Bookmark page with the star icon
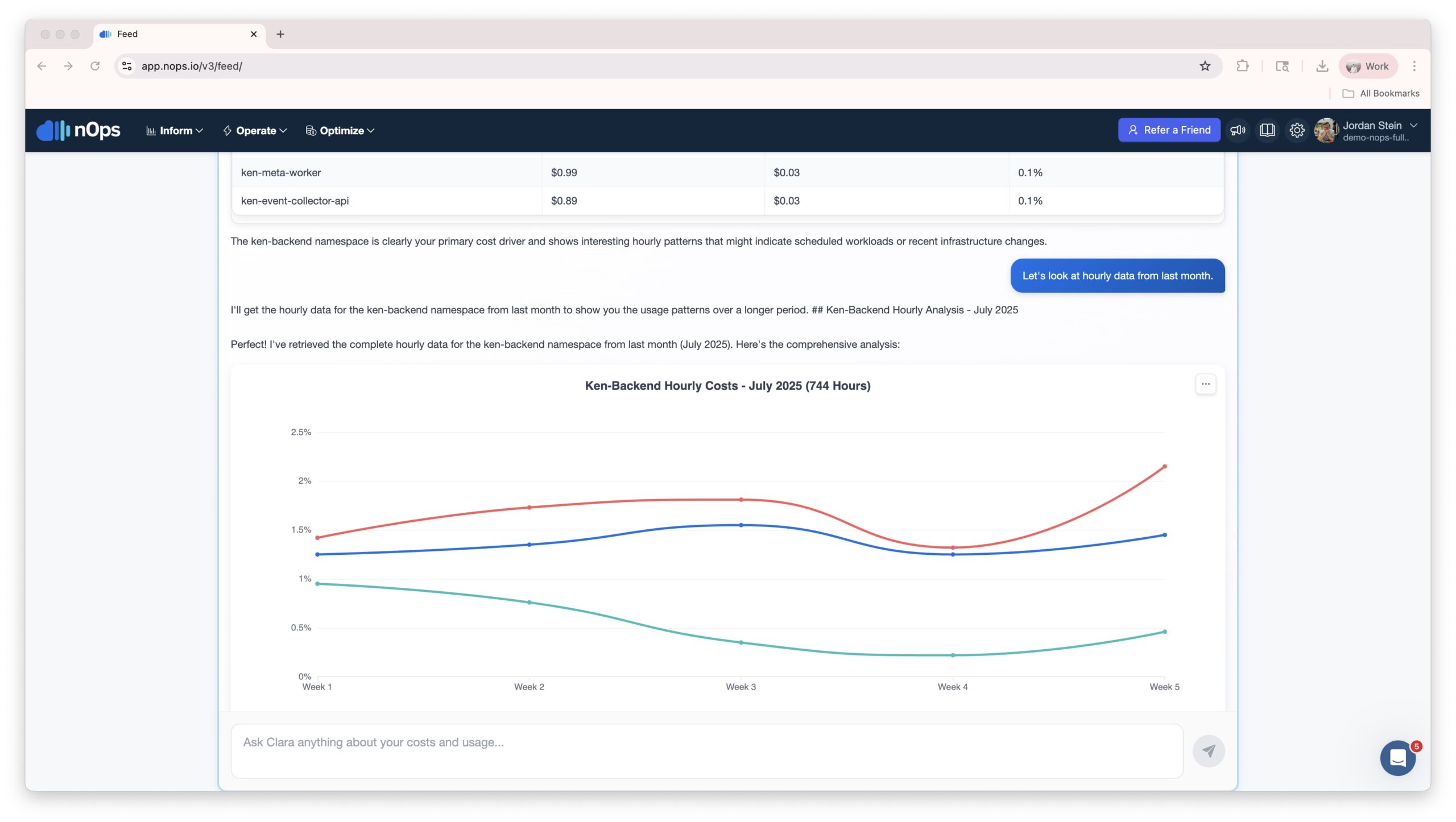The height and width of the screenshot is (822, 1456). point(1205,66)
